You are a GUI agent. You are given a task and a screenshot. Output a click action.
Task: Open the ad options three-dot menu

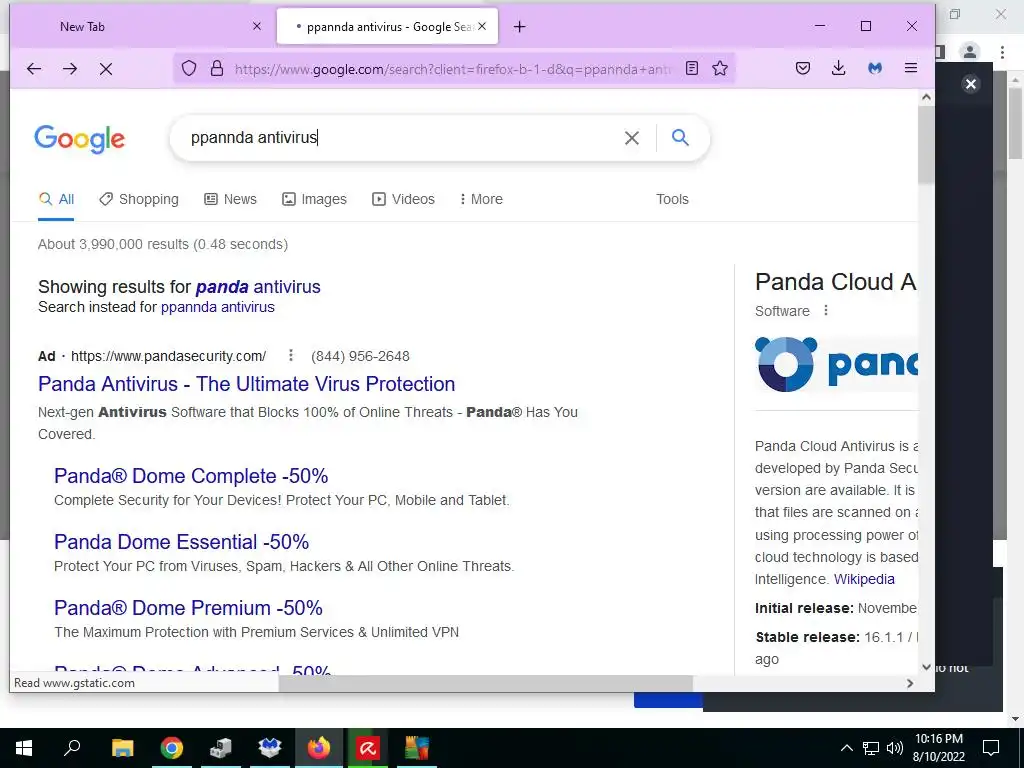click(291, 355)
